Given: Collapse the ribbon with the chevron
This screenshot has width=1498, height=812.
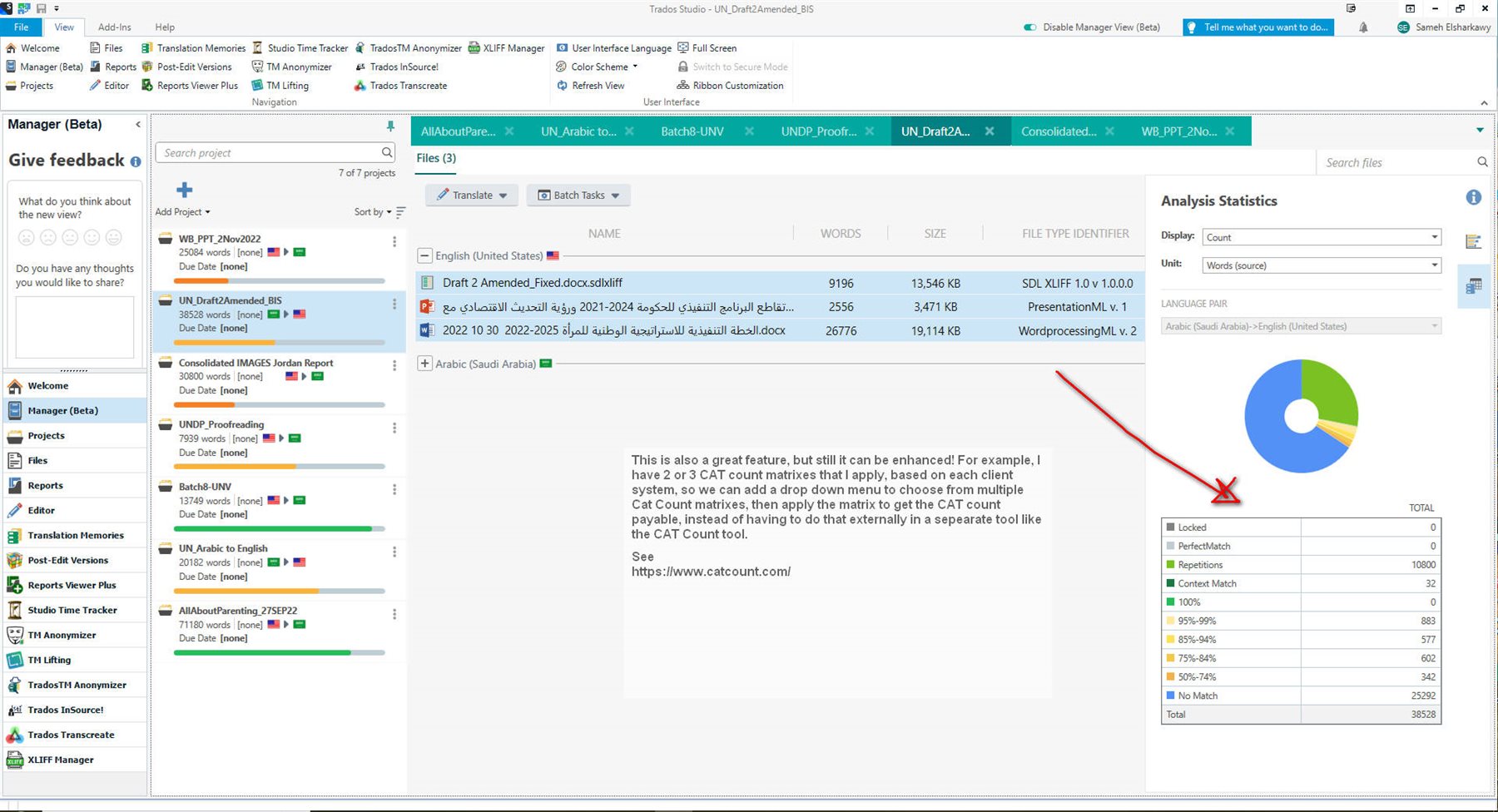Looking at the screenshot, I should (x=1484, y=102).
